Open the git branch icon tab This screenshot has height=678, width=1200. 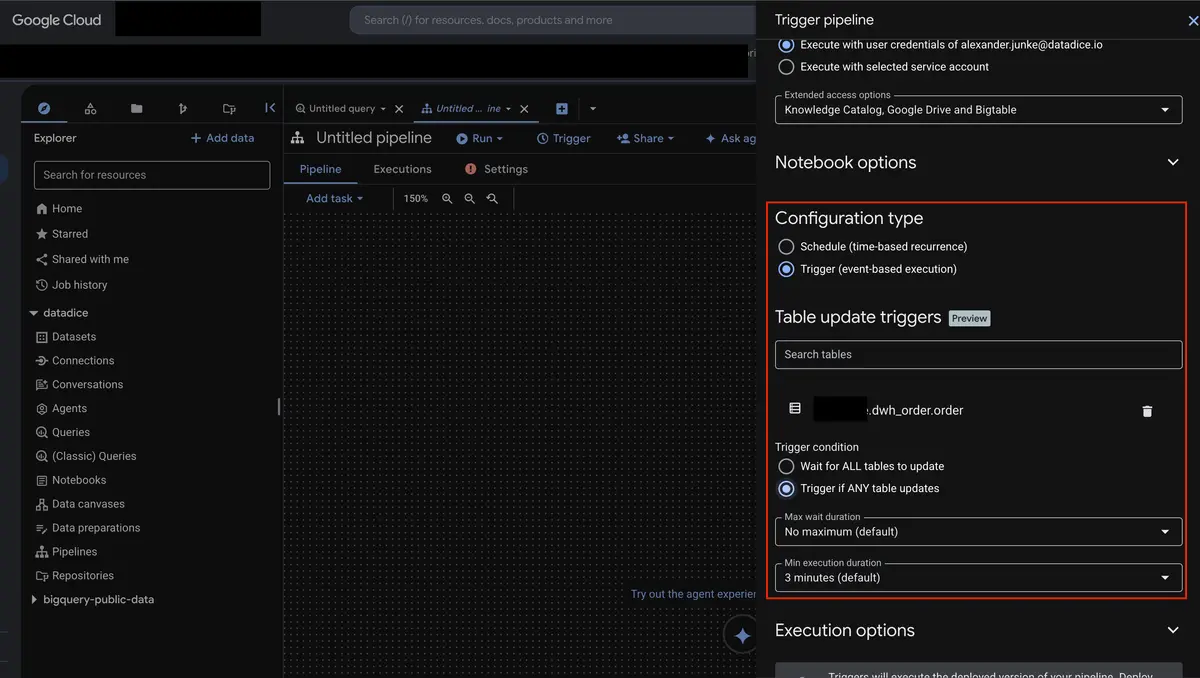(x=182, y=108)
